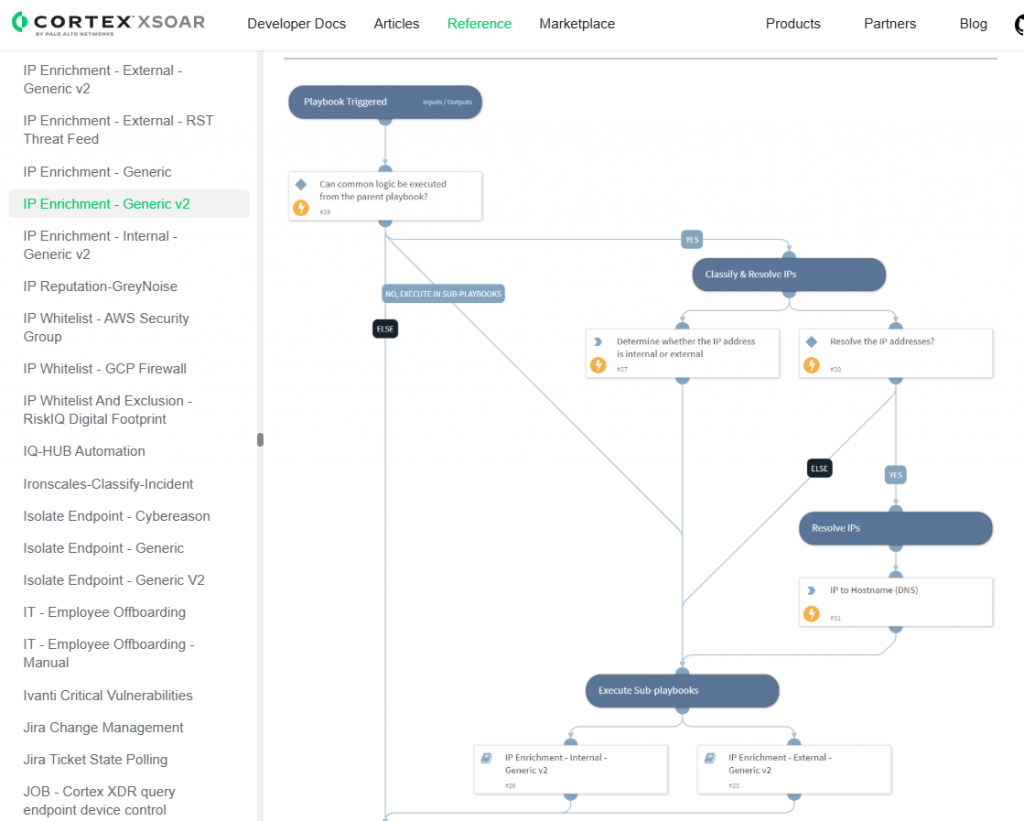
Task: Open IP Enrichment - External - RST Threat Feed
Action: click(x=118, y=129)
